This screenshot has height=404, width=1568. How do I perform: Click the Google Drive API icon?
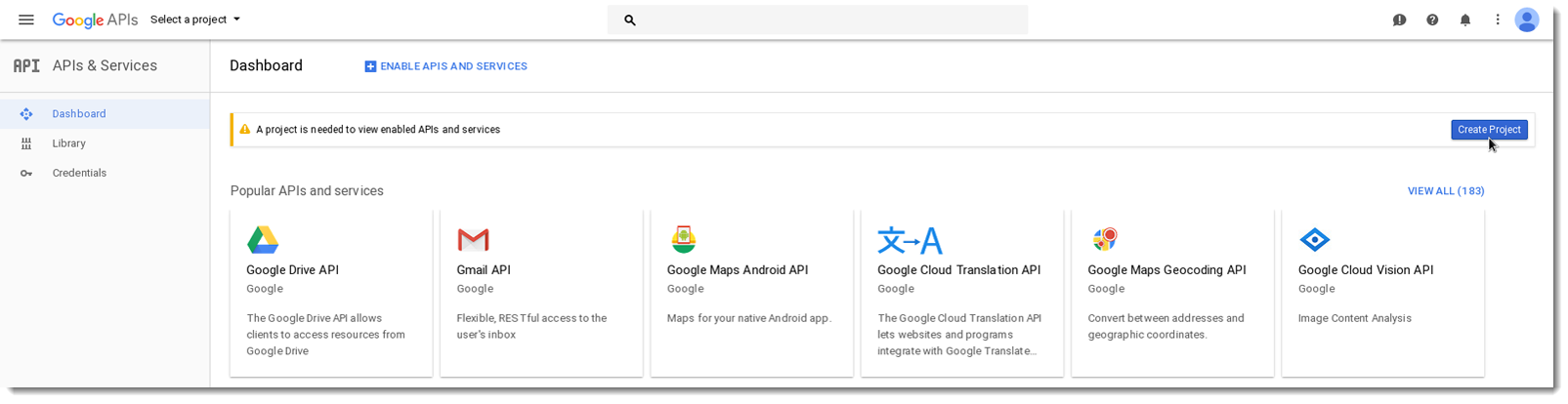coord(263,240)
